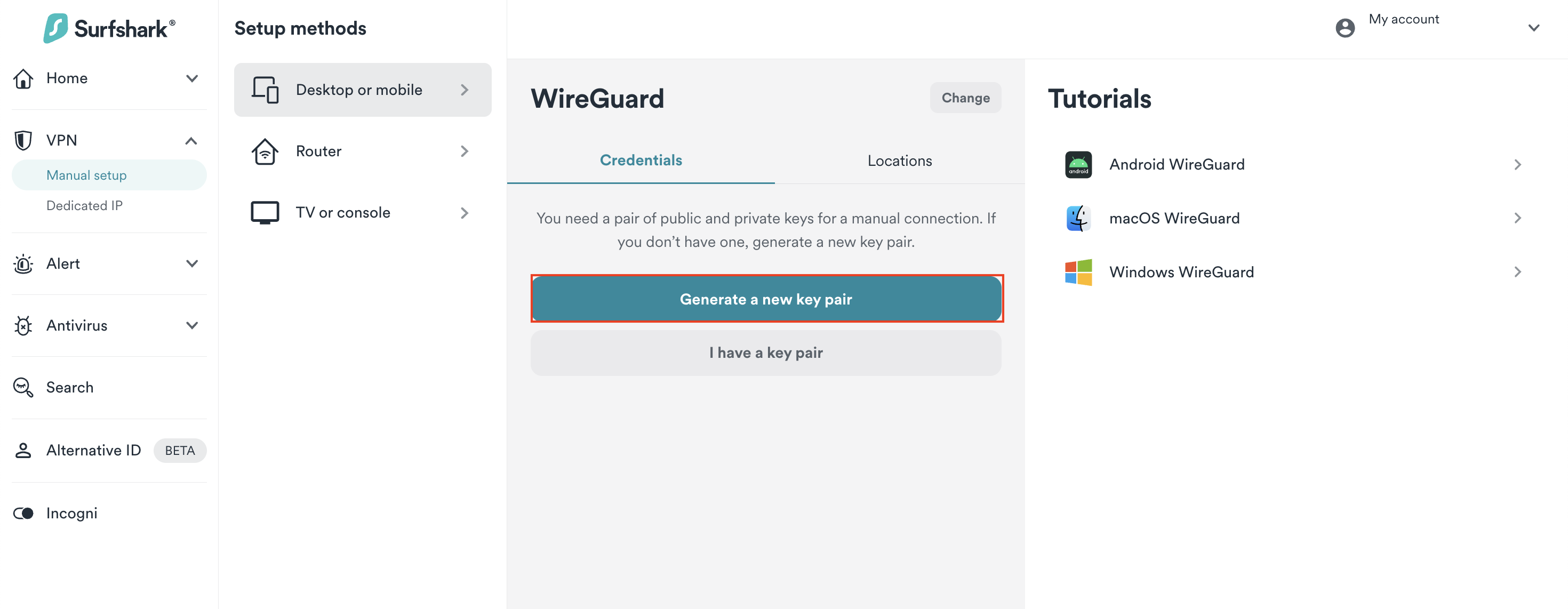Expand the Antivirus sidebar section

192,325
